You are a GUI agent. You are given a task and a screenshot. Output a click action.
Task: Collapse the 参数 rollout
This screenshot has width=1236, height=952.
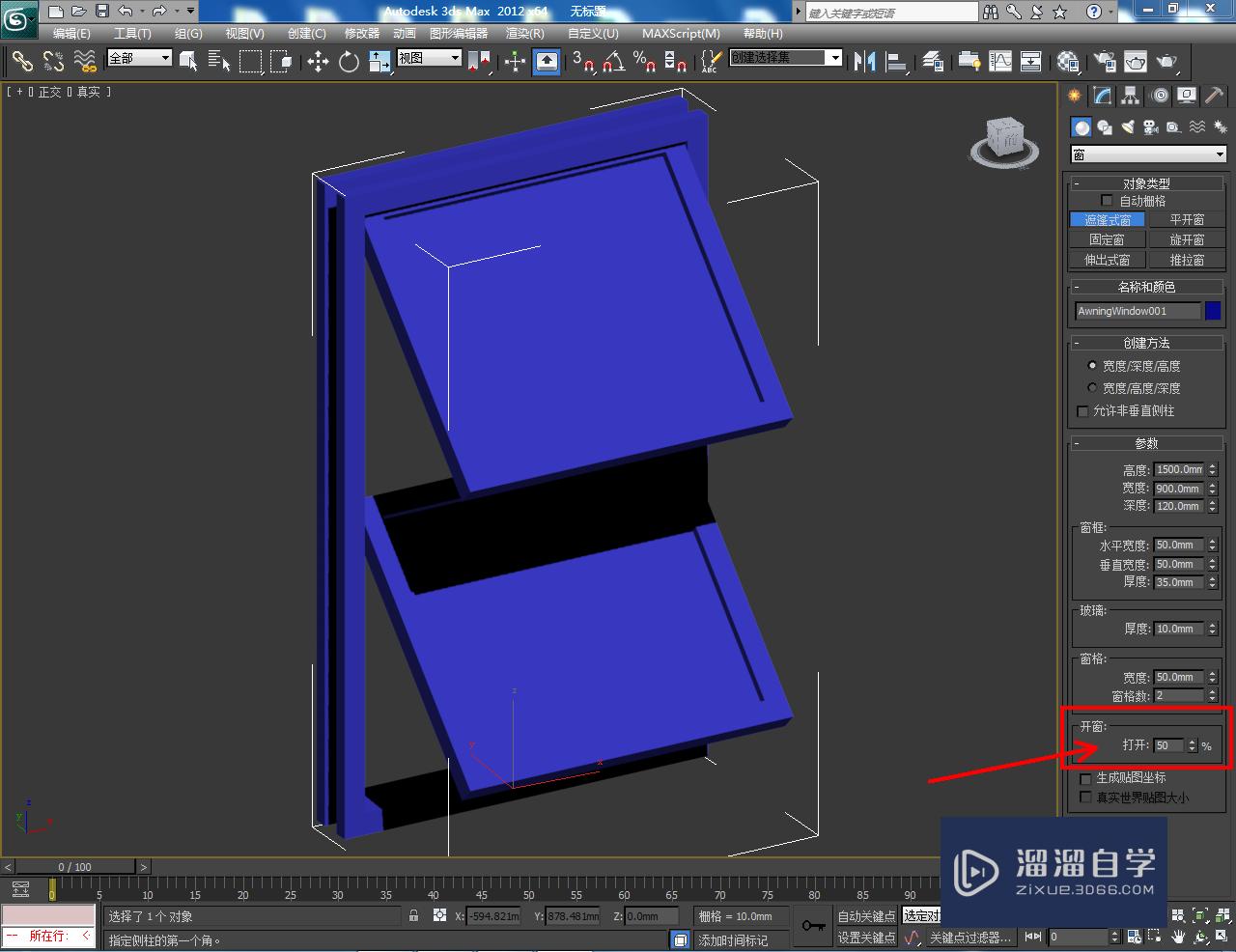(x=1146, y=444)
